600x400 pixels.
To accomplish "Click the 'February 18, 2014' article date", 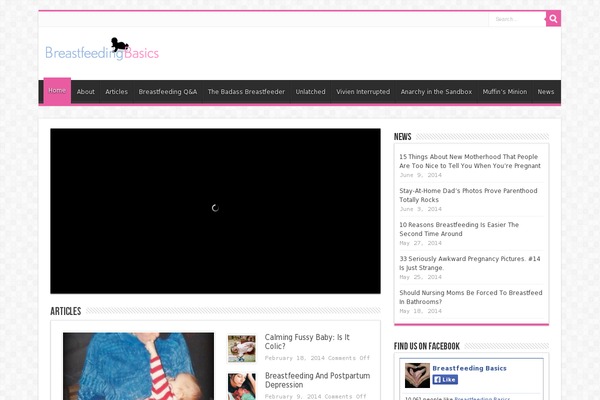I will tap(295, 358).
